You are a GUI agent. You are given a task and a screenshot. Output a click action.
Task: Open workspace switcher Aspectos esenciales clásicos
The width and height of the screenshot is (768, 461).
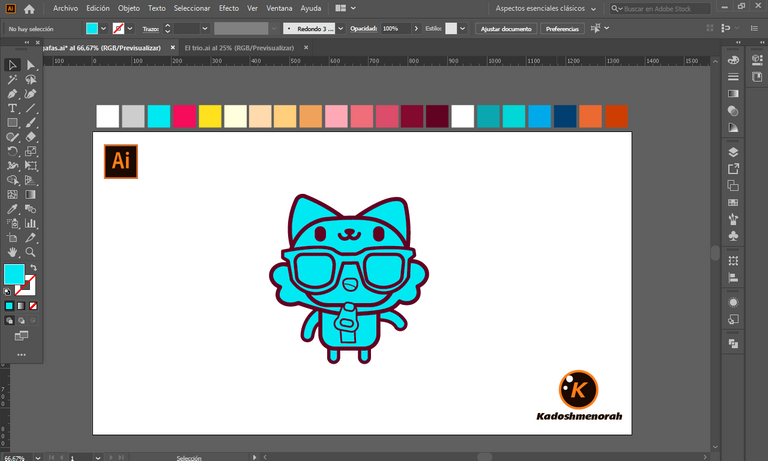pos(546,8)
